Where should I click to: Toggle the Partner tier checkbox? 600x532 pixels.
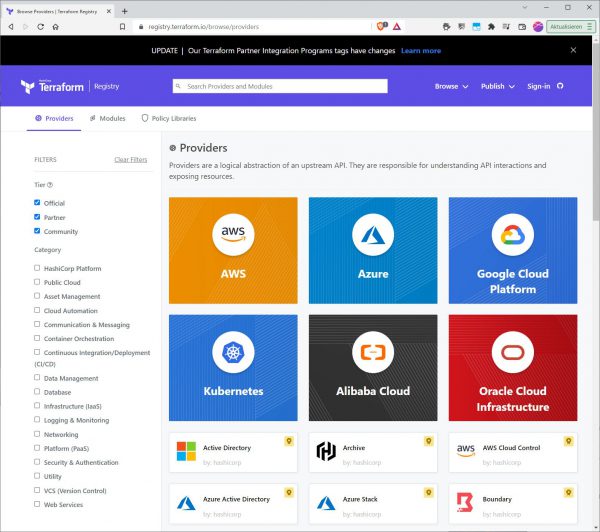37,216
